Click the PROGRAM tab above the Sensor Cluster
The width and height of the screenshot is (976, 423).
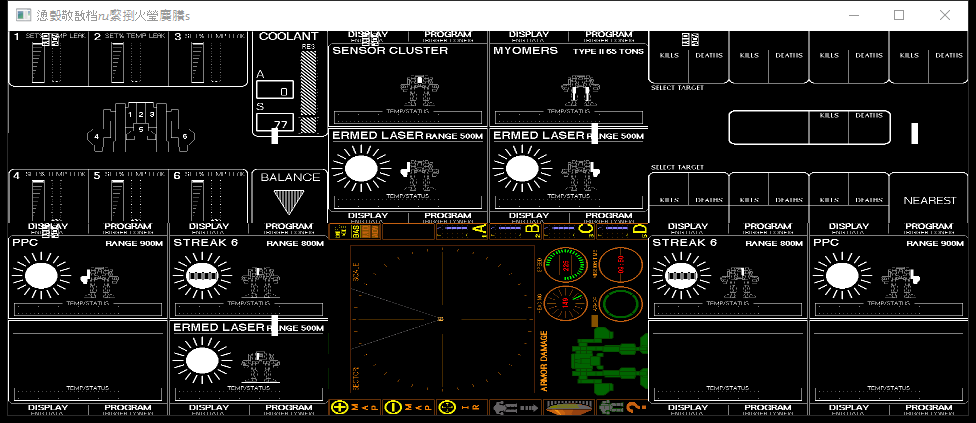click(448, 36)
